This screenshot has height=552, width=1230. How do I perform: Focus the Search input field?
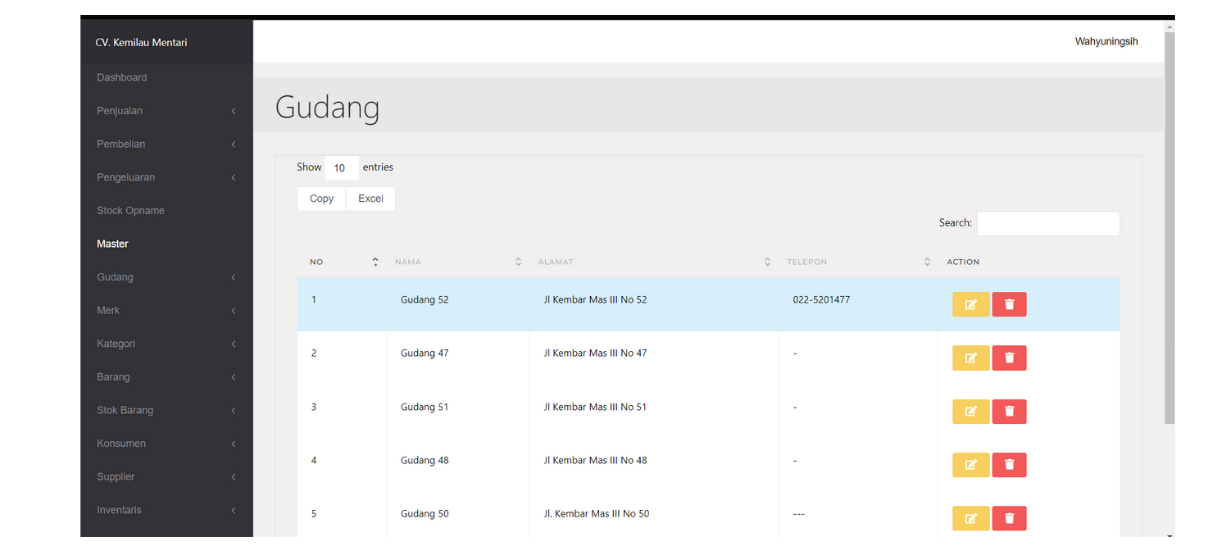tap(1048, 224)
